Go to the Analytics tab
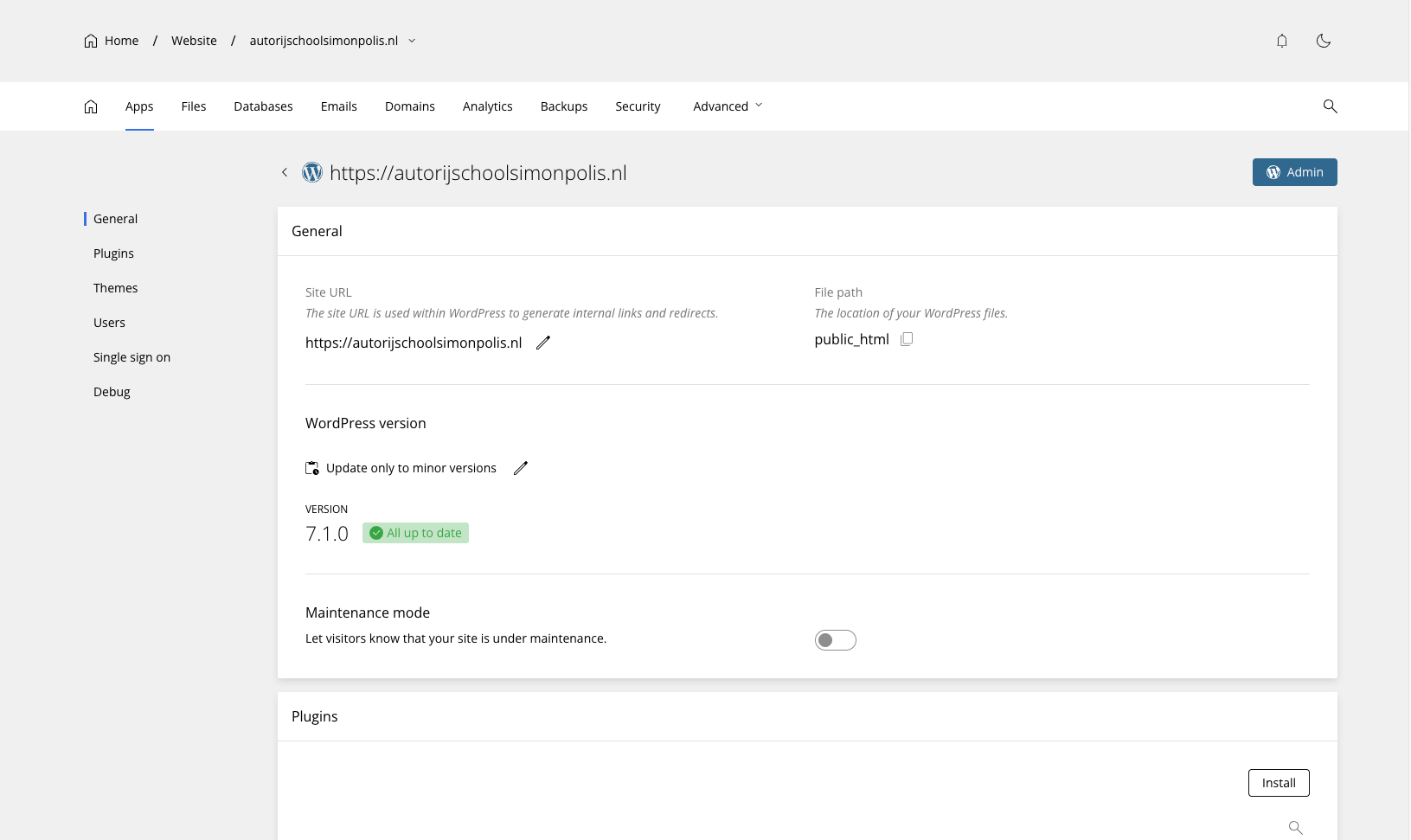 pos(488,106)
